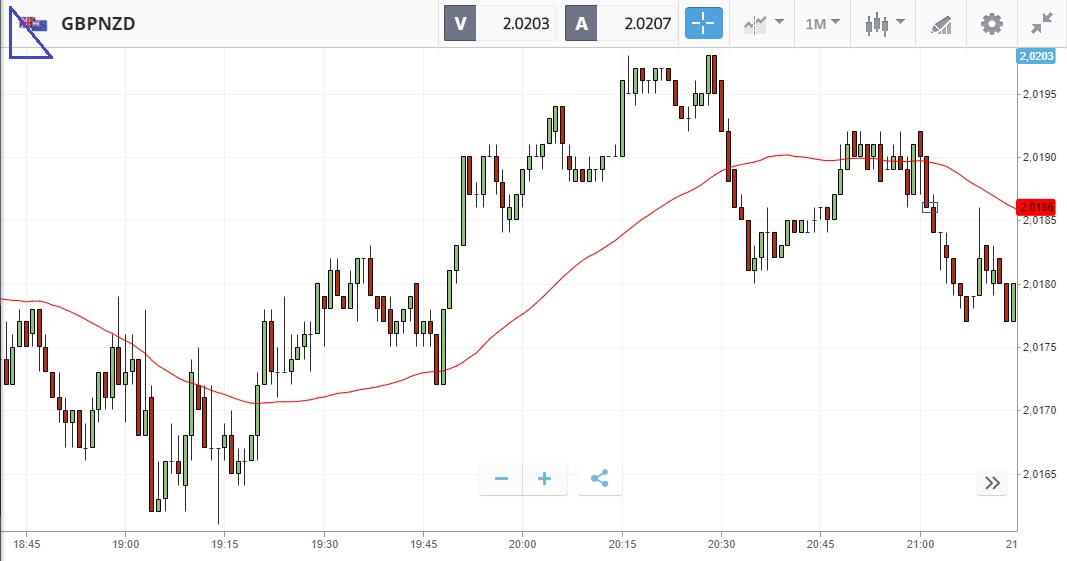1067x561 pixels.
Task: Click the small square marker on candle
Action: tap(929, 206)
